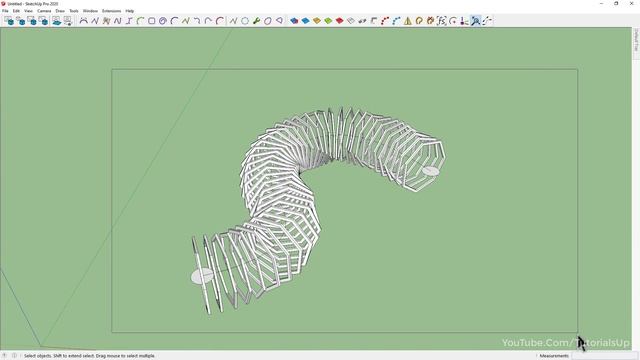Open the Tools menu
This screenshot has height=360, width=640.
tap(74, 11)
